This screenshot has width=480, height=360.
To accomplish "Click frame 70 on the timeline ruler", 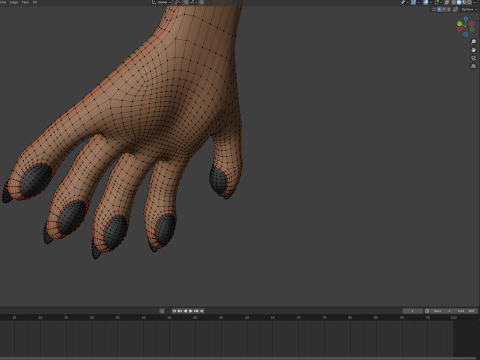I will pos(298,318).
